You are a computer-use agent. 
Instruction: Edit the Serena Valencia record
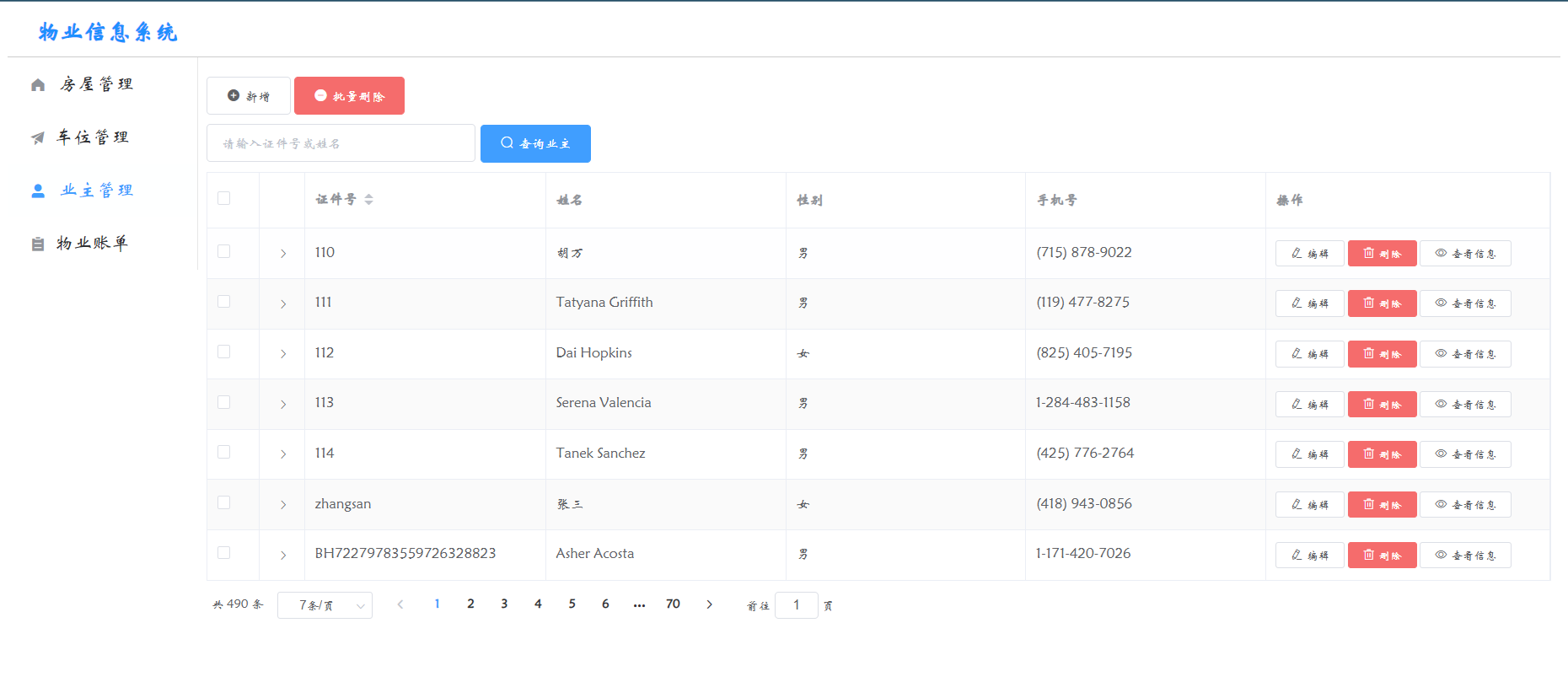1309,405
